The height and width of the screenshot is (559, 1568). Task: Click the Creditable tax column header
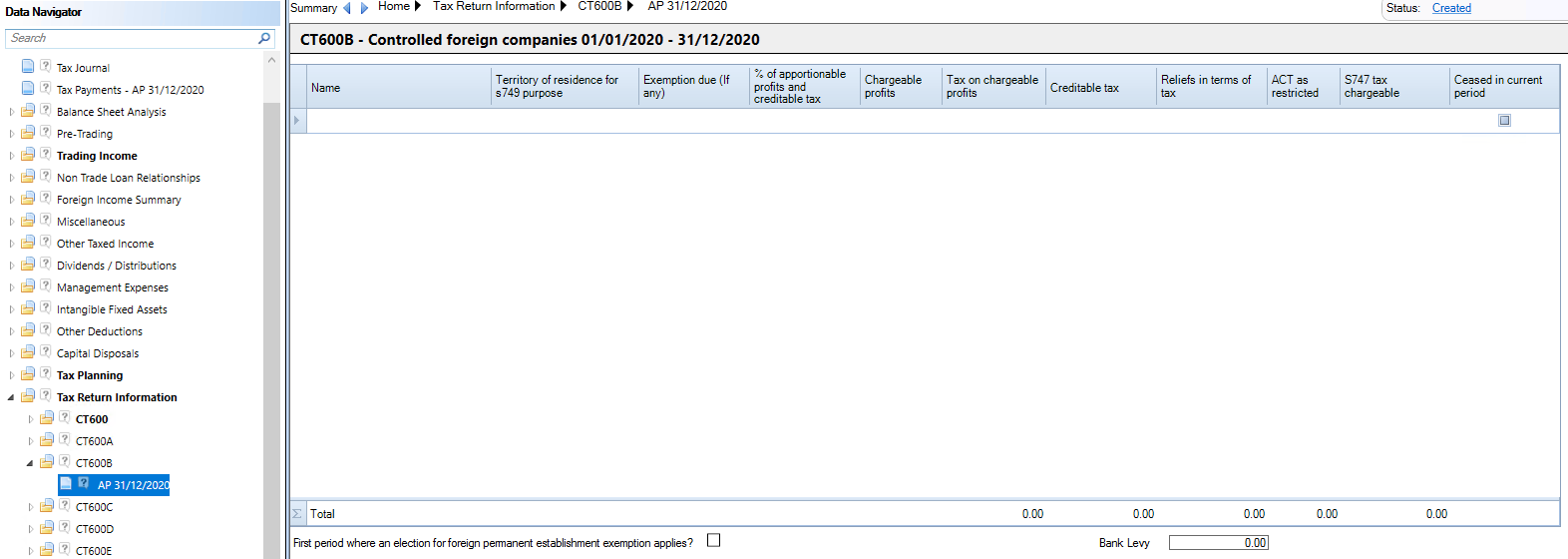coord(1101,88)
